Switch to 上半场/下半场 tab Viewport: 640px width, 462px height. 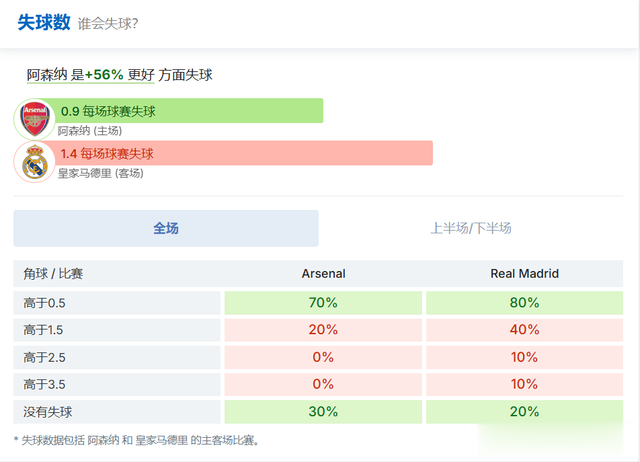coord(471,228)
